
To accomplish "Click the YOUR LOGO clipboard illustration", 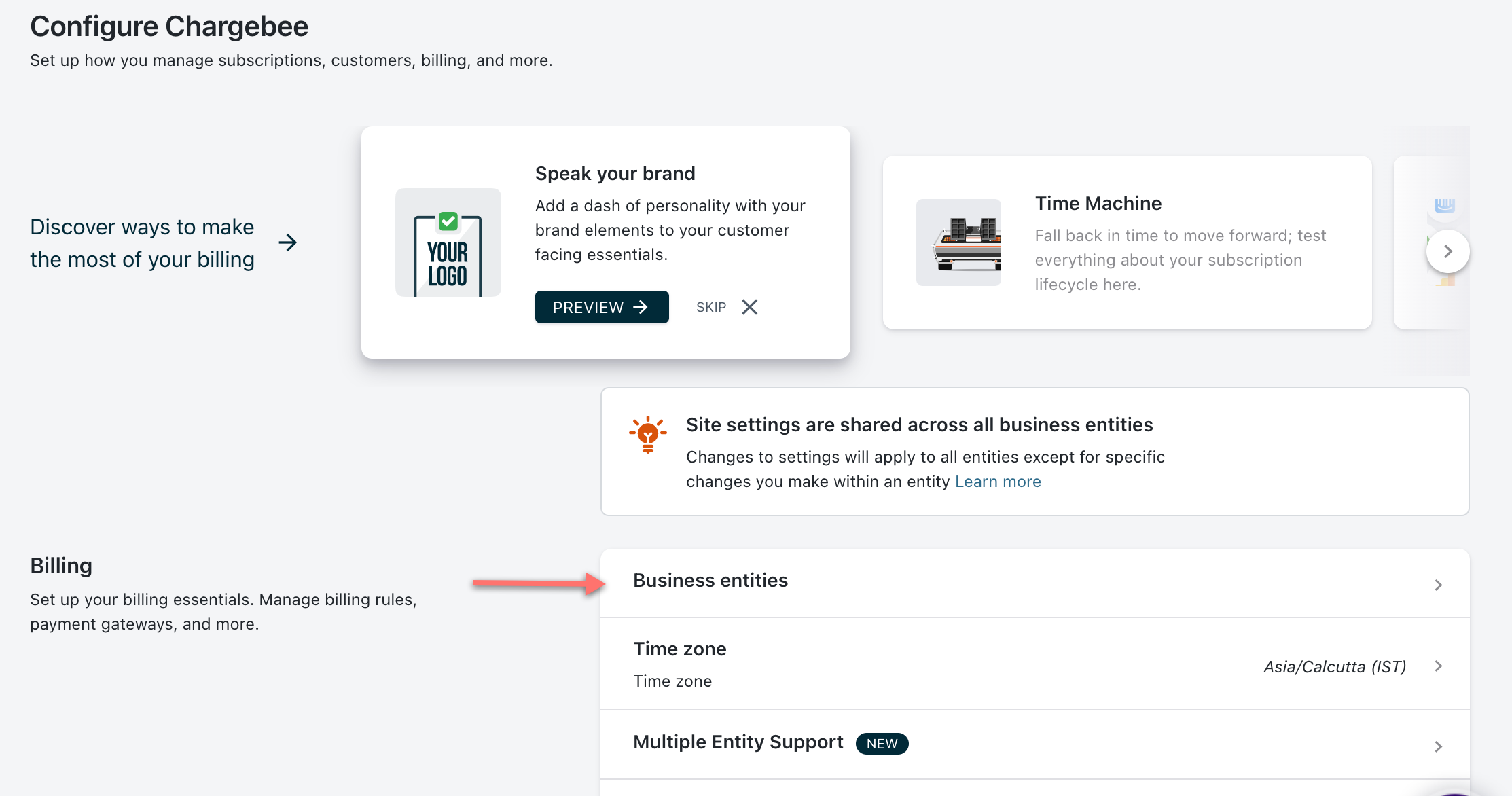I will pos(448,242).
